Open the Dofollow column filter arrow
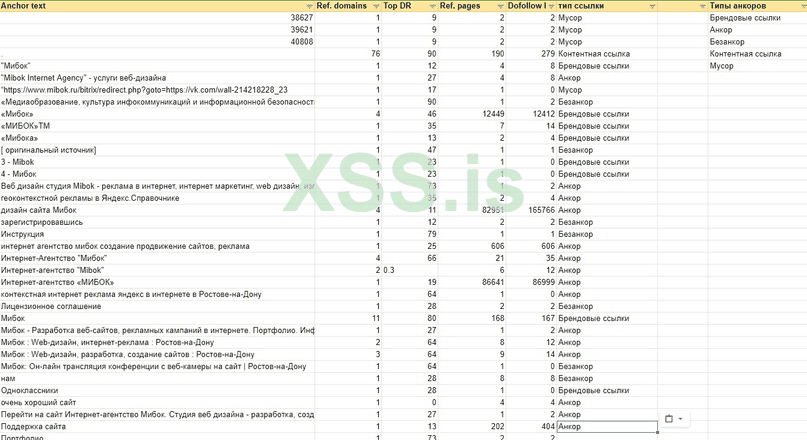The height and width of the screenshot is (440, 807). [551, 6]
